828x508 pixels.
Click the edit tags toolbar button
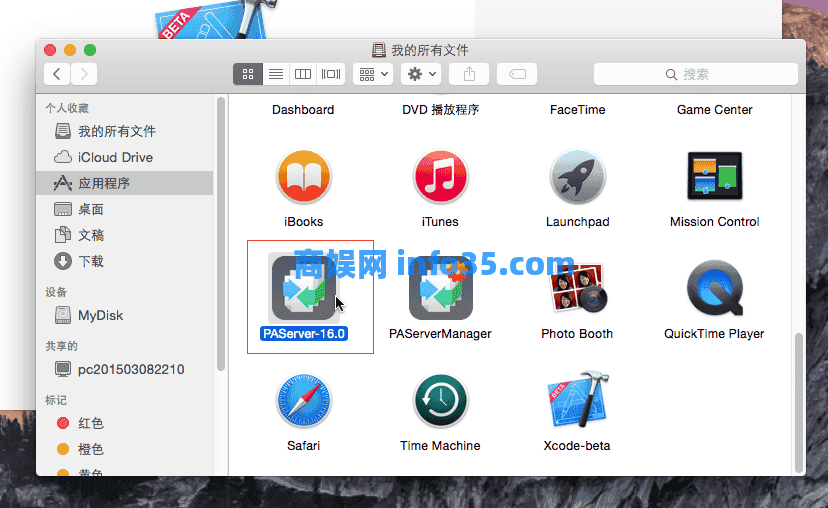517,74
